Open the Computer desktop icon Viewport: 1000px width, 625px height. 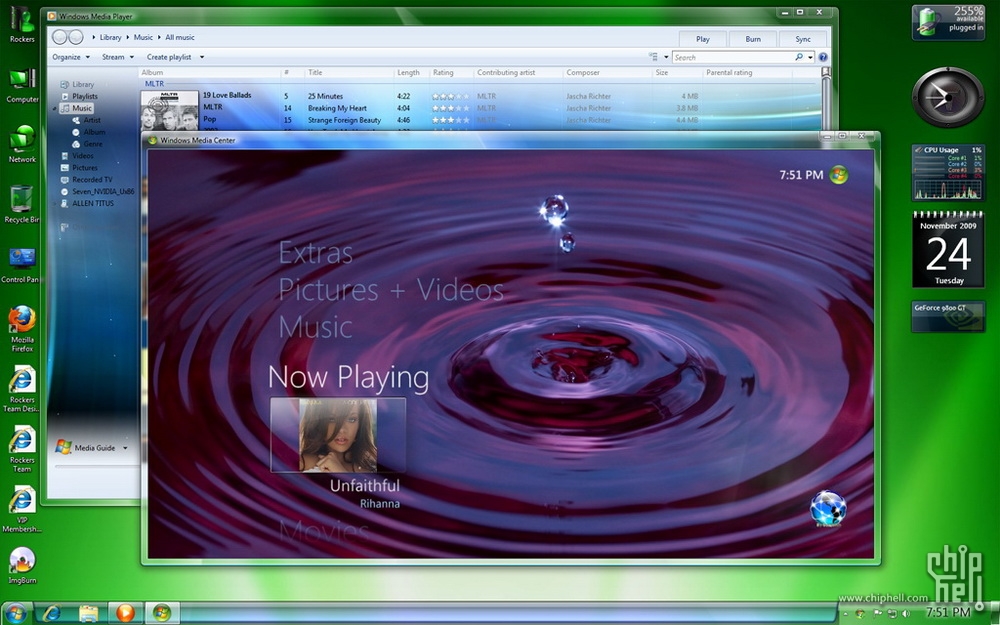[22, 83]
